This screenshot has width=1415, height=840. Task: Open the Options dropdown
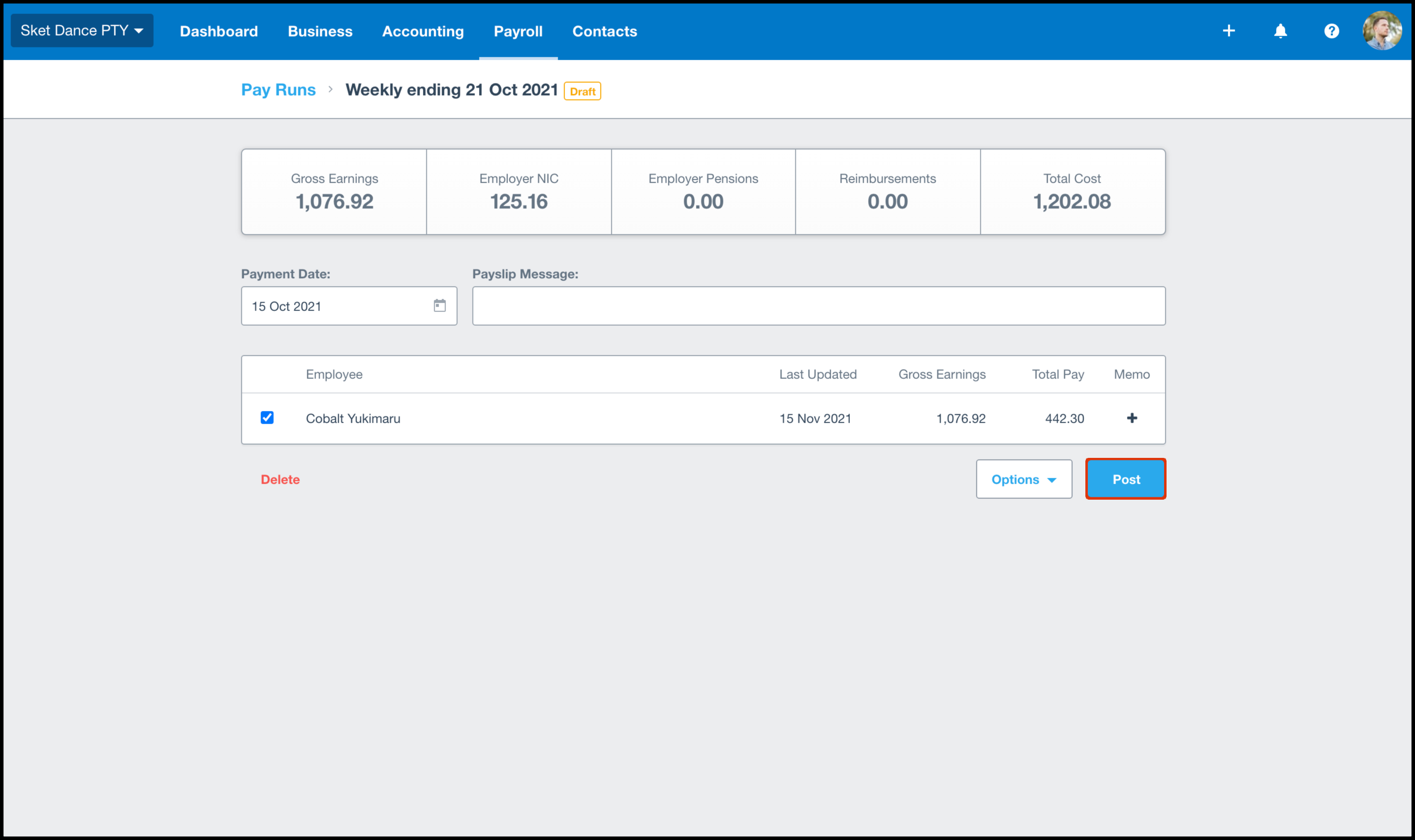pos(1023,480)
